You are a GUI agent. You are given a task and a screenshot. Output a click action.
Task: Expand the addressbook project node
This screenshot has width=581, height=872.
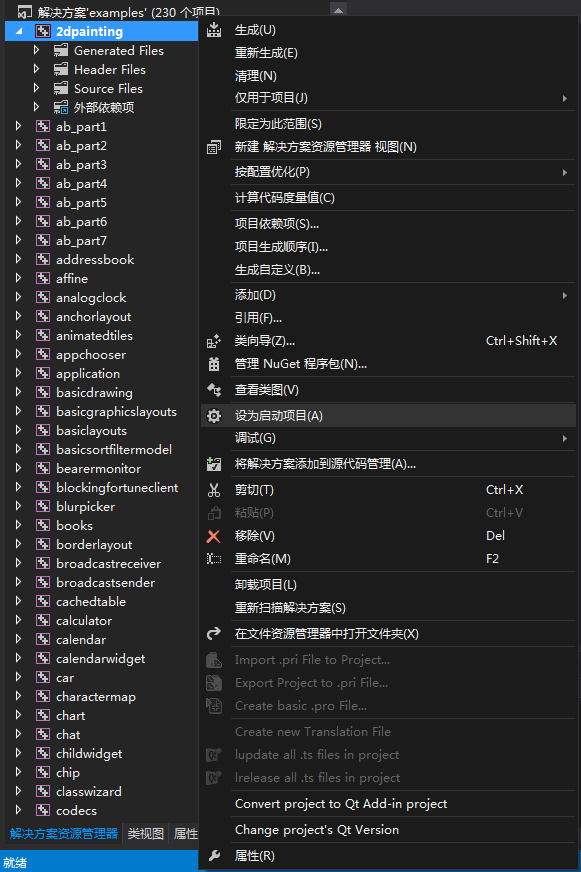click(x=18, y=259)
